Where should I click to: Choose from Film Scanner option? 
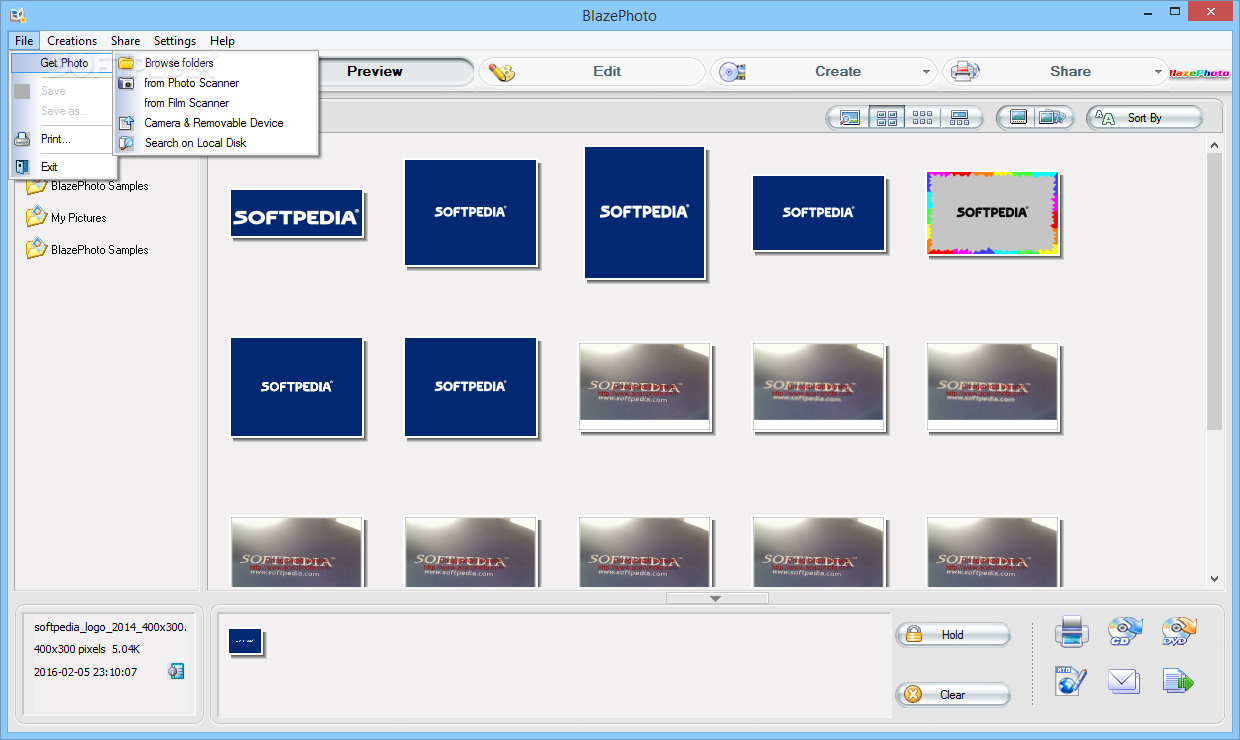click(216, 103)
